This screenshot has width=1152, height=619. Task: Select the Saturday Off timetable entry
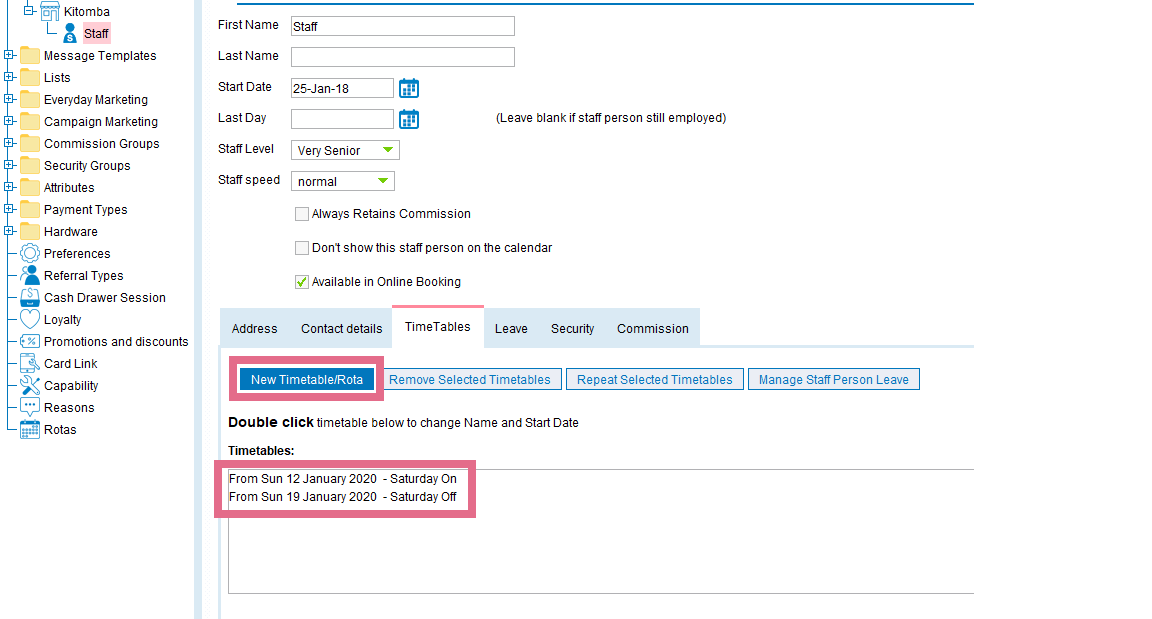343,497
